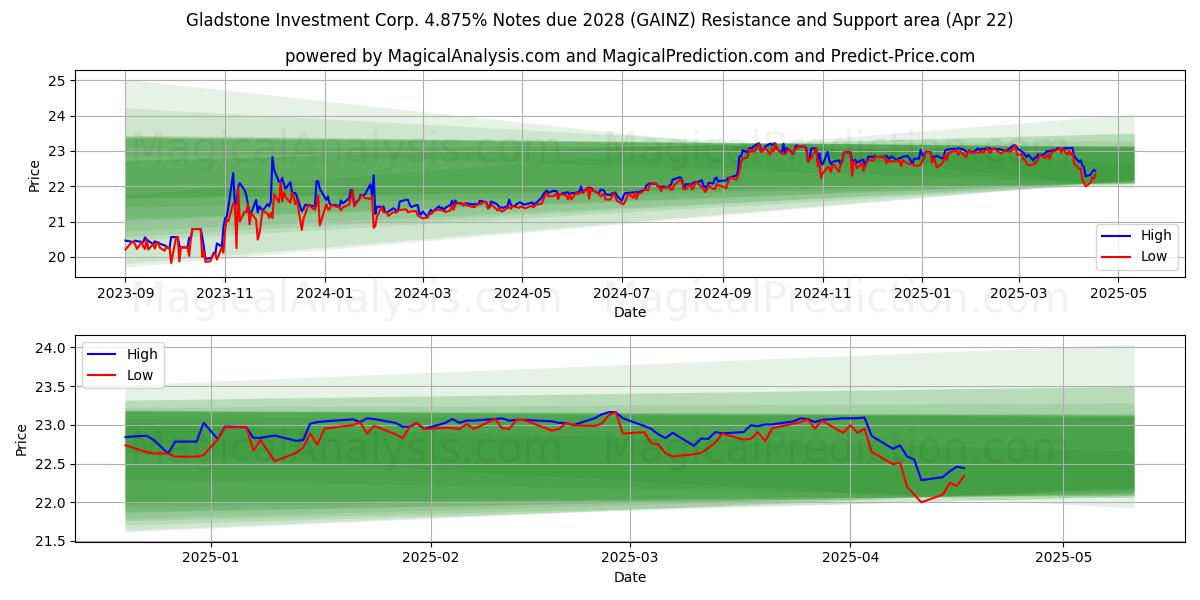
Task: Click the '2024-11' tick label
Action: (823, 294)
